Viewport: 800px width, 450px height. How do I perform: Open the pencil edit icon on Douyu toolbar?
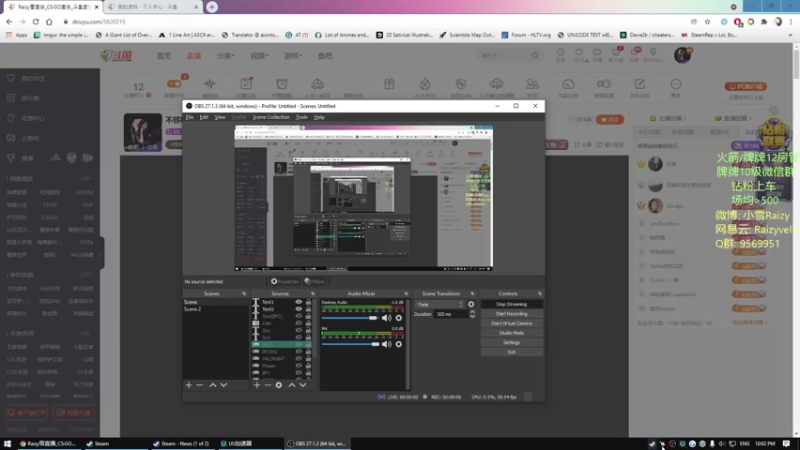(640, 84)
